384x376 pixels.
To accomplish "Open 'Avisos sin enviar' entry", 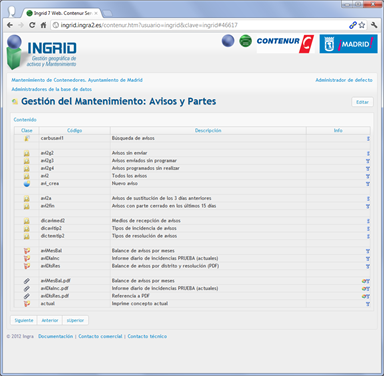I will 129,153.
